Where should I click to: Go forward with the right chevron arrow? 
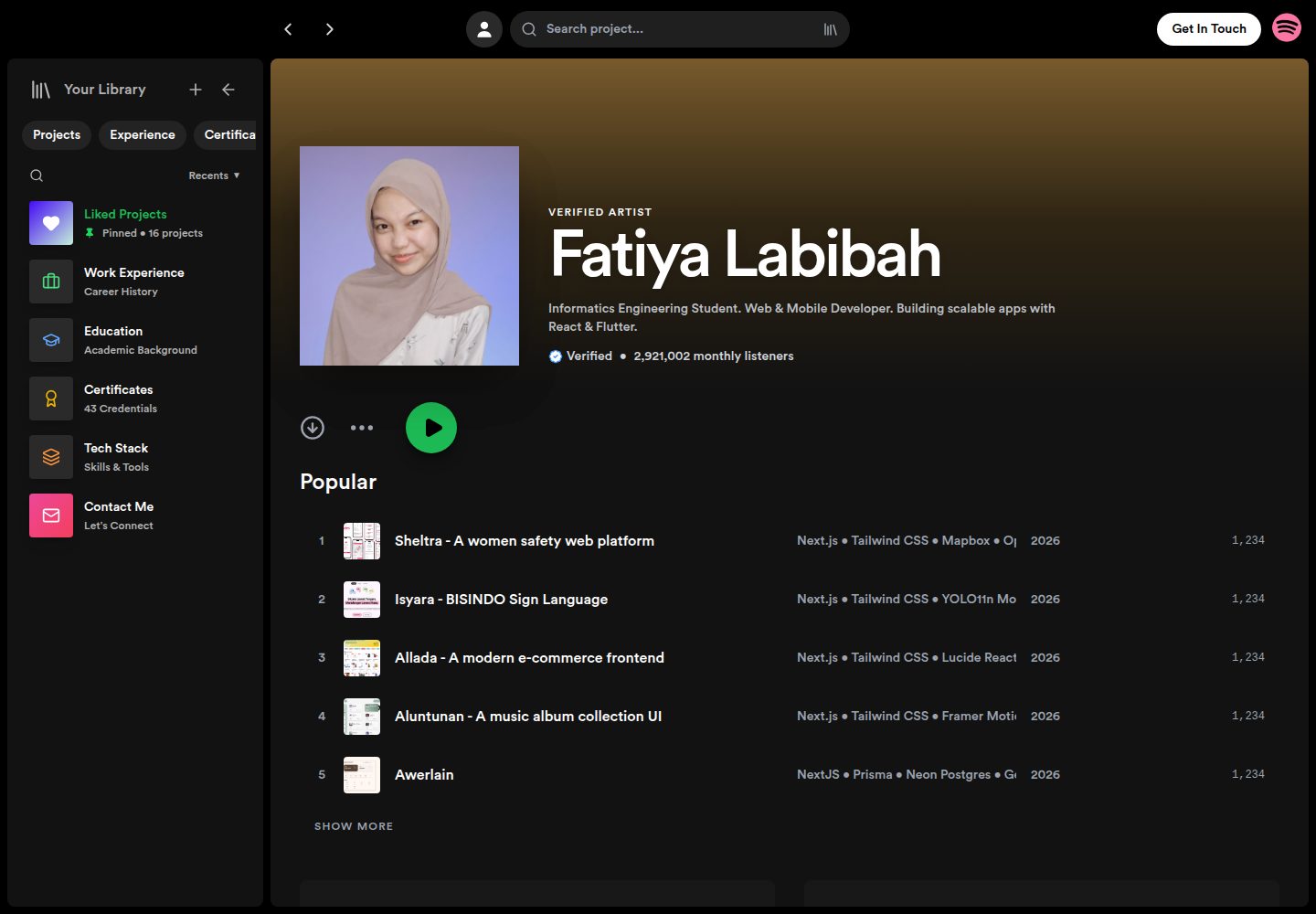point(330,29)
